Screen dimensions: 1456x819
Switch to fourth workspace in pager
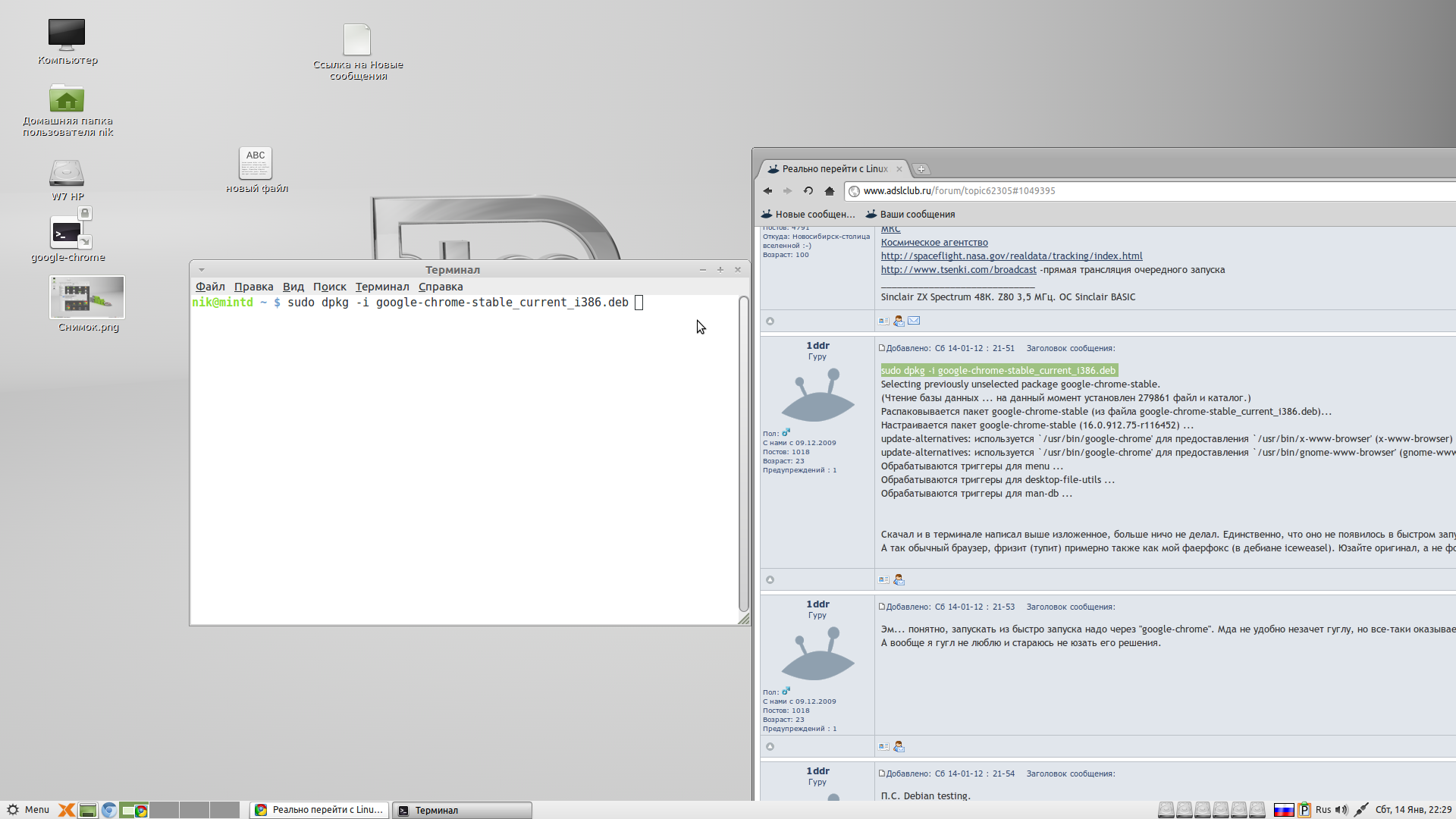click(x=224, y=810)
